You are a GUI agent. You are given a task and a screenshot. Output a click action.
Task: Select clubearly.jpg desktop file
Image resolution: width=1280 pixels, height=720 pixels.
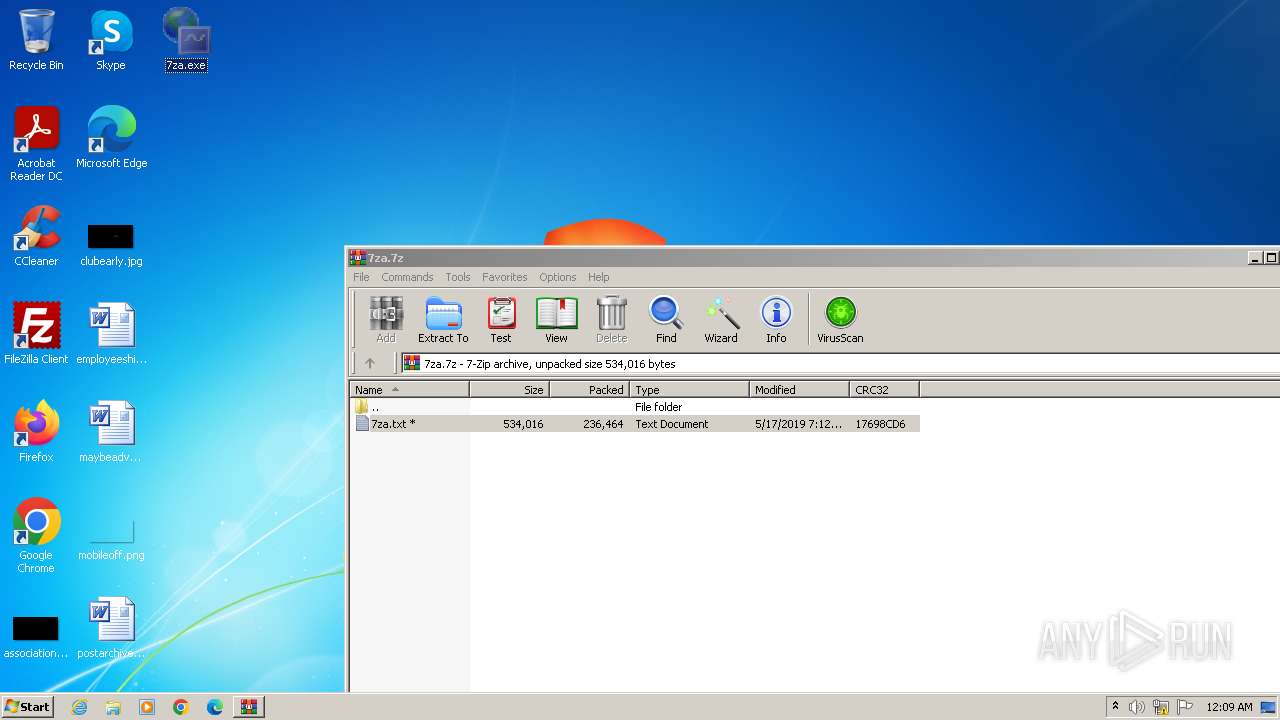click(111, 245)
